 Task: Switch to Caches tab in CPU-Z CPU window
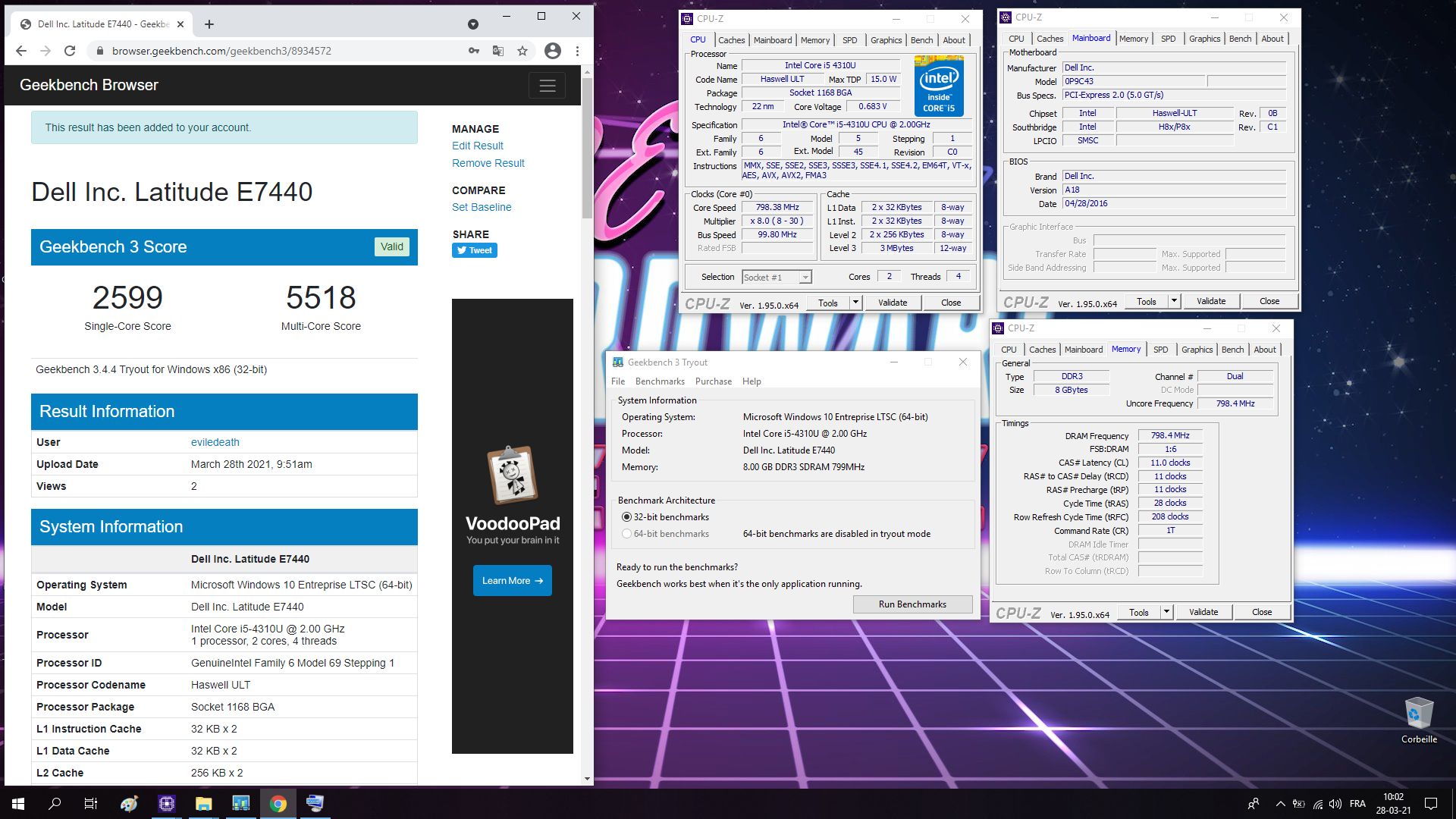click(x=731, y=40)
